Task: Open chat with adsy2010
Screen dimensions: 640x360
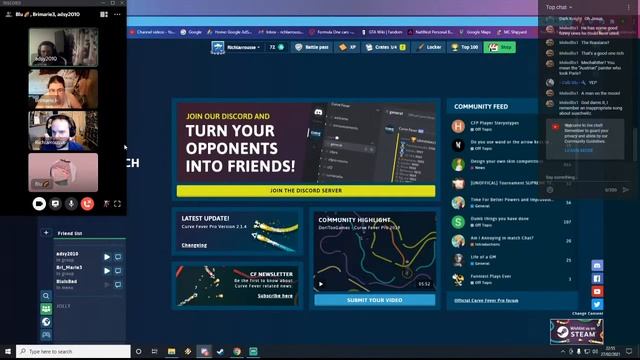Action: 118,257
